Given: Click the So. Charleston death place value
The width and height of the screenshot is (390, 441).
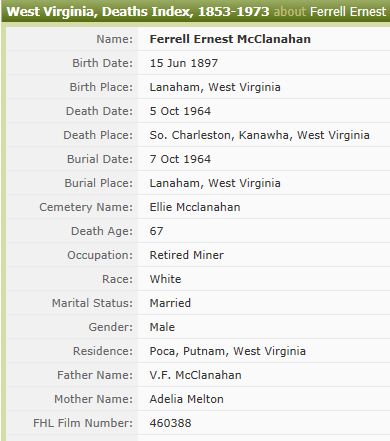Looking at the screenshot, I should point(259,135).
